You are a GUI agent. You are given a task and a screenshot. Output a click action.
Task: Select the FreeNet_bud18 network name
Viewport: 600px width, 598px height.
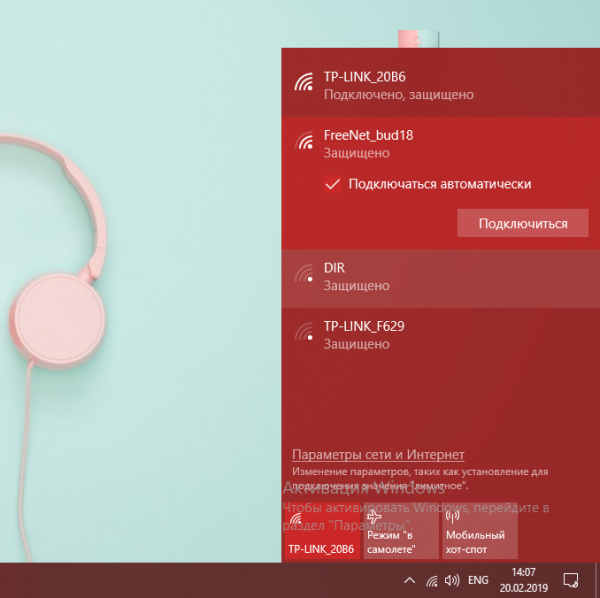(x=368, y=135)
